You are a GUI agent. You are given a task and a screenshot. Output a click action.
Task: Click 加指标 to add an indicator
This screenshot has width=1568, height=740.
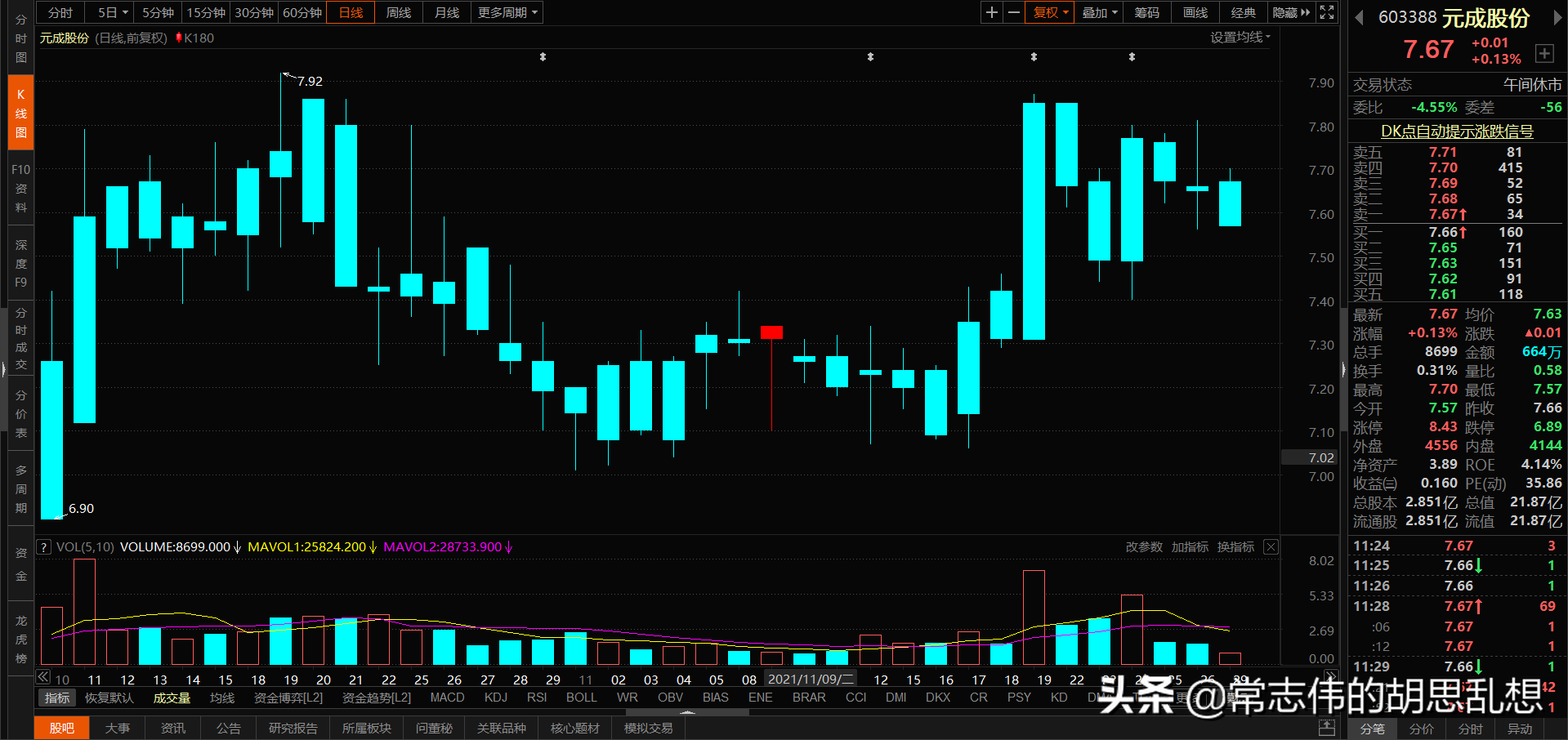coord(1190,546)
